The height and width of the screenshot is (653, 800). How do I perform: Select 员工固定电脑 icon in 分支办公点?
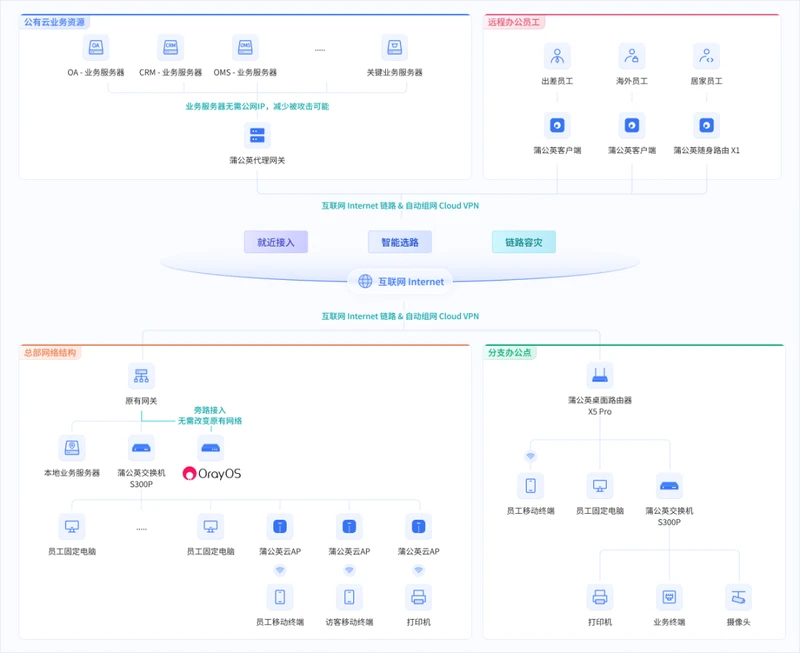[x=600, y=486]
